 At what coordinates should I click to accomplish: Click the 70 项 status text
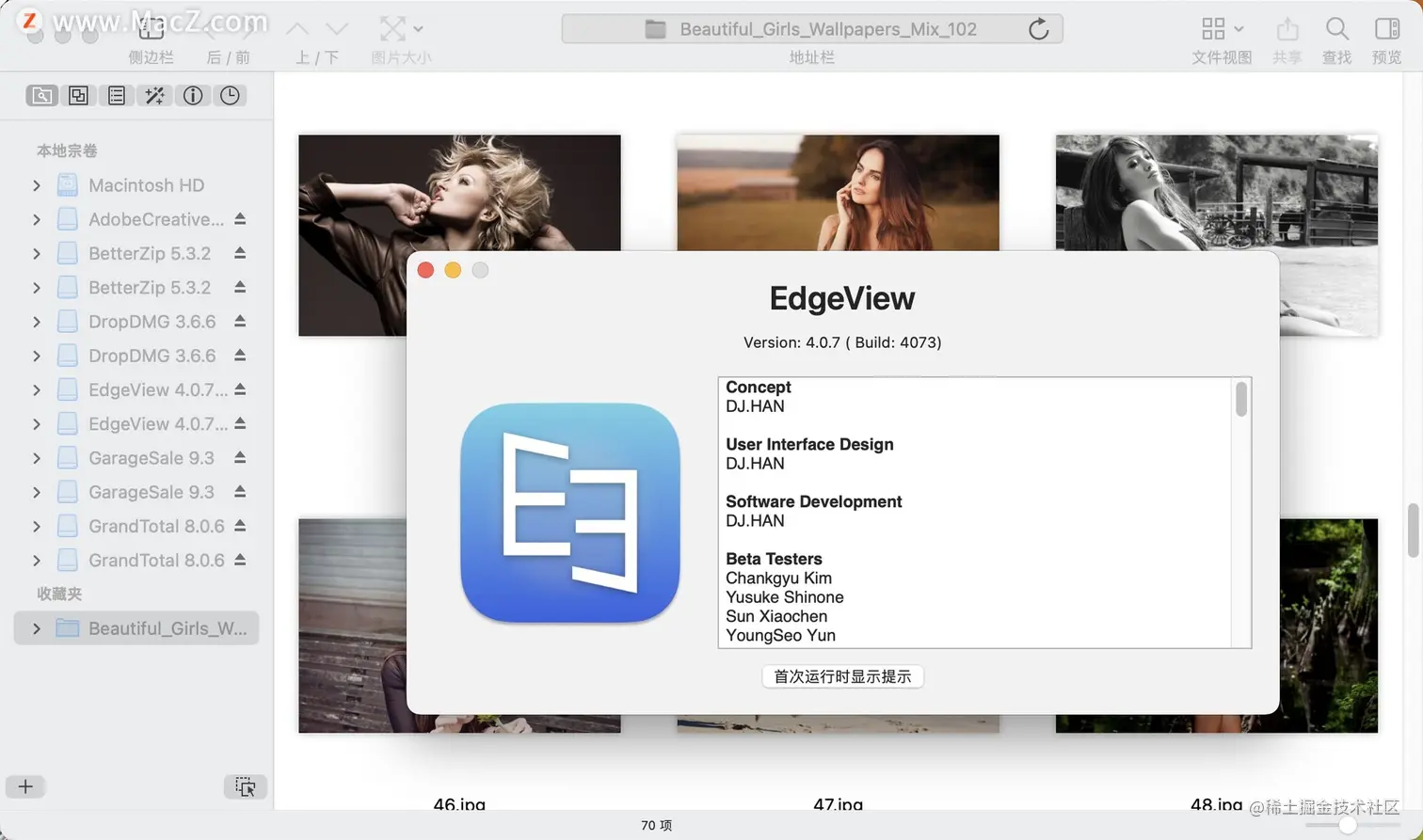(x=656, y=825)
